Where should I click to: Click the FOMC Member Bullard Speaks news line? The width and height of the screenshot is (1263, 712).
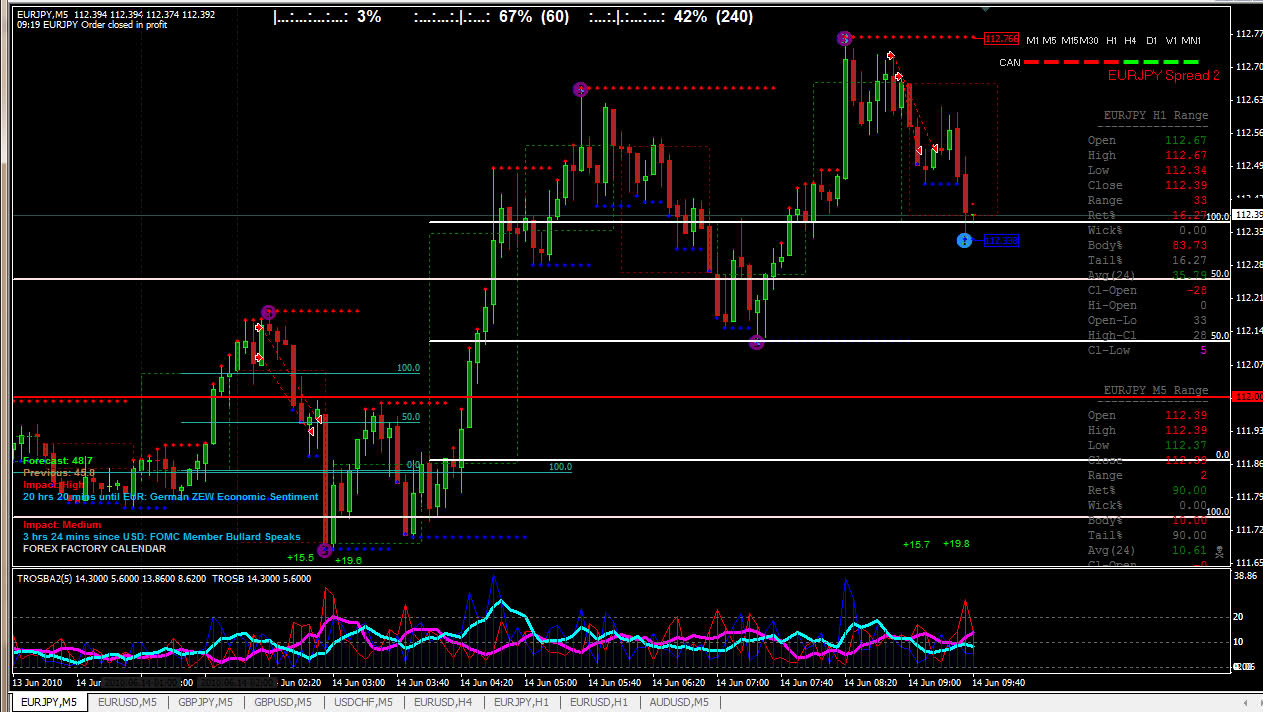[162, 537]
